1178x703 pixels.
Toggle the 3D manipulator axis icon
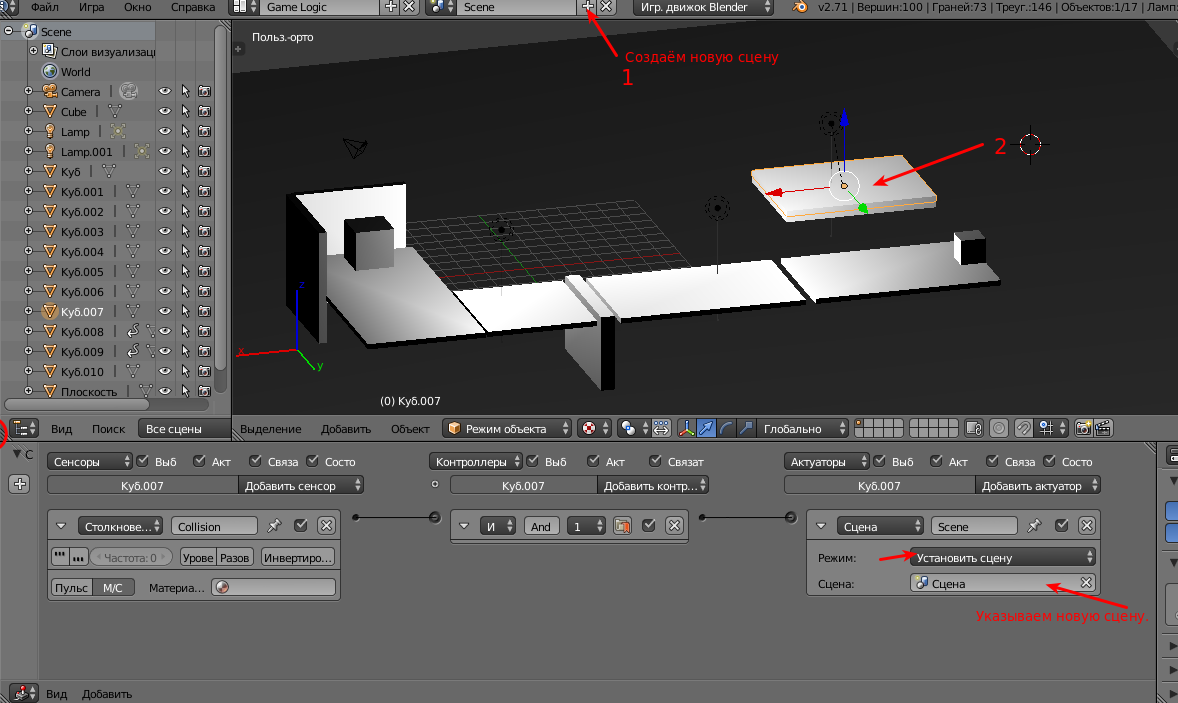click(687, 428)
